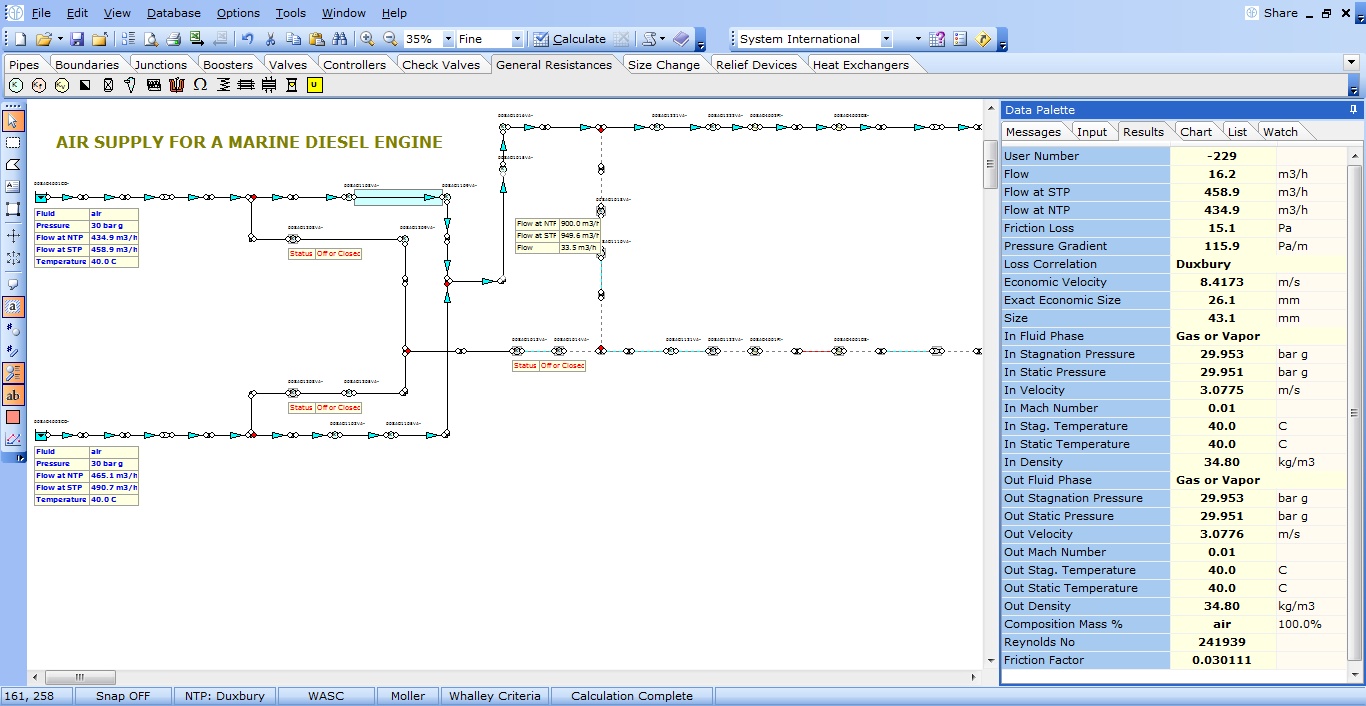Click the Print icon in toolbar
The height and width of the screenshot is (706, 1366).
coord(173,39)
